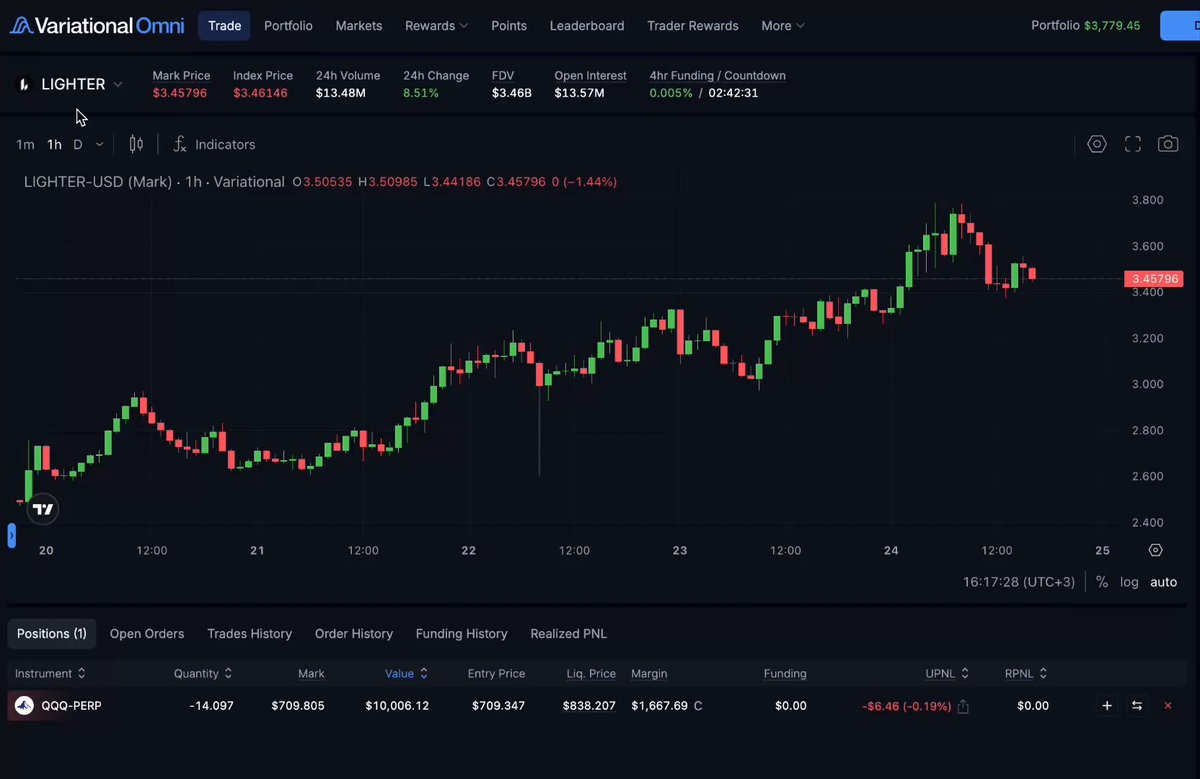Expand timeframe options chevron

(x=99, y=144)
